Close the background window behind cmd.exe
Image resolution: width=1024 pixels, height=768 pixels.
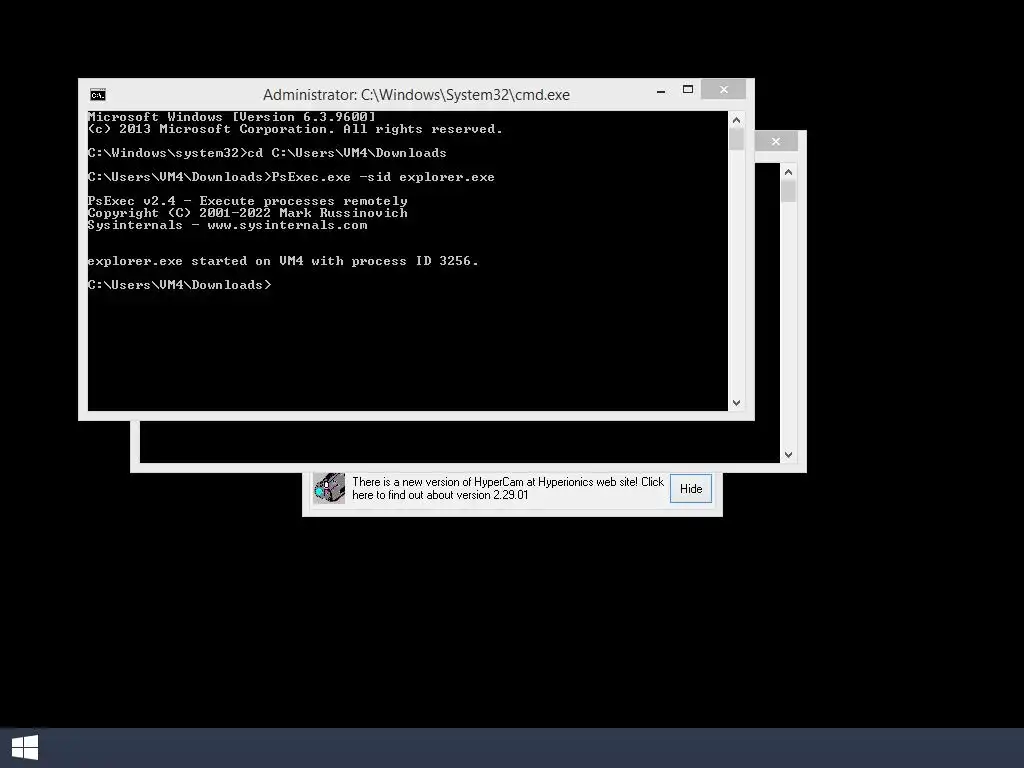776,141
